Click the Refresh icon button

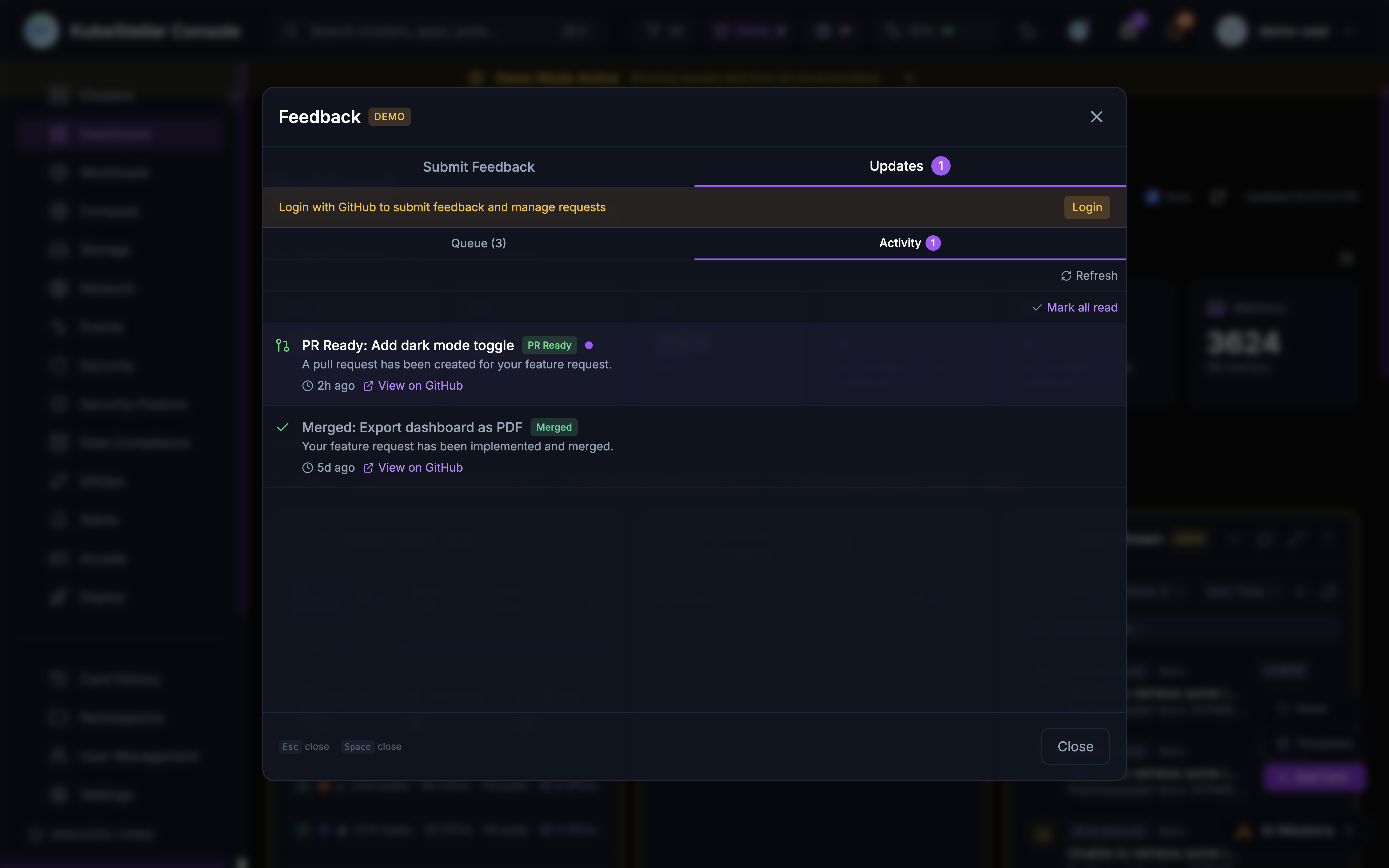click(x=1066, y=276)
